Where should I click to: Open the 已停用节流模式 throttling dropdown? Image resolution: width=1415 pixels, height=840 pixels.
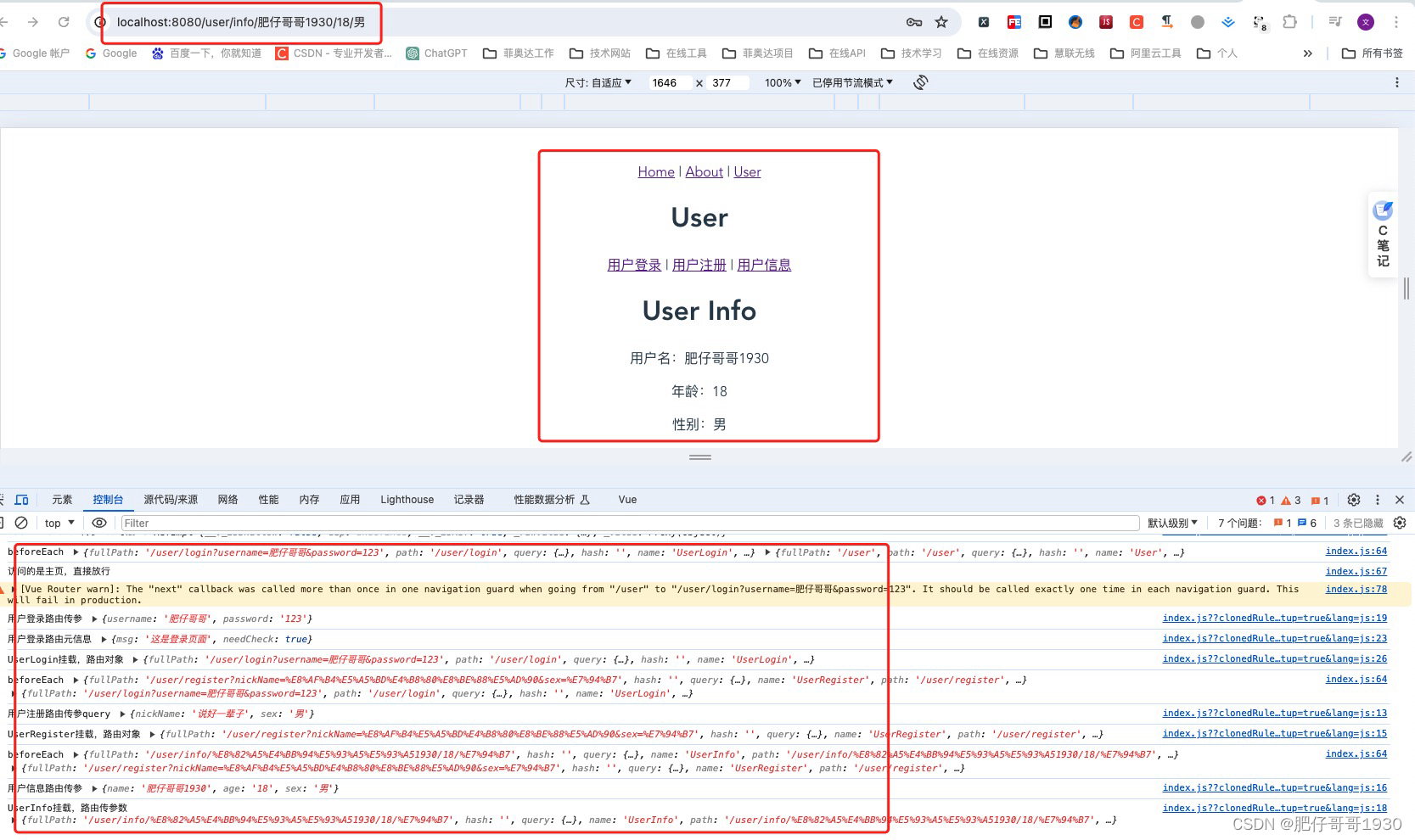point(853,82)
